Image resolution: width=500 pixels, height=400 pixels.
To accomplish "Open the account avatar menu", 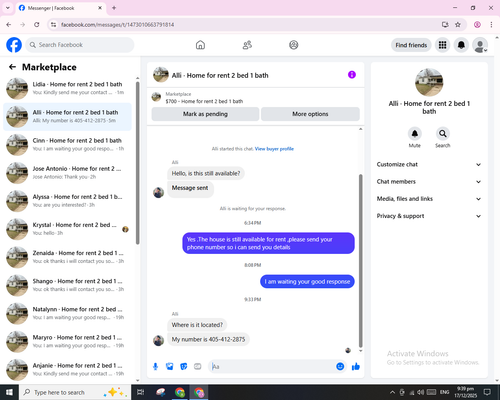I will point(480,45).
